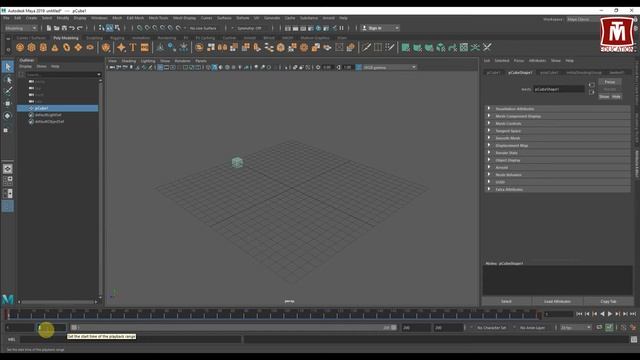Click the Load Attributes button
The image size is (640, 360).
[x=558, y=301]
